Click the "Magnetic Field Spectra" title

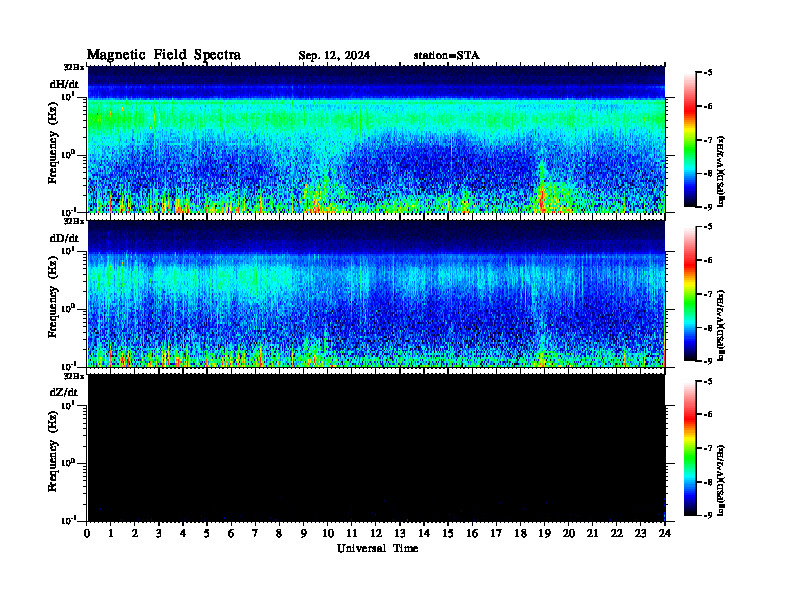[x=164, y=55]
